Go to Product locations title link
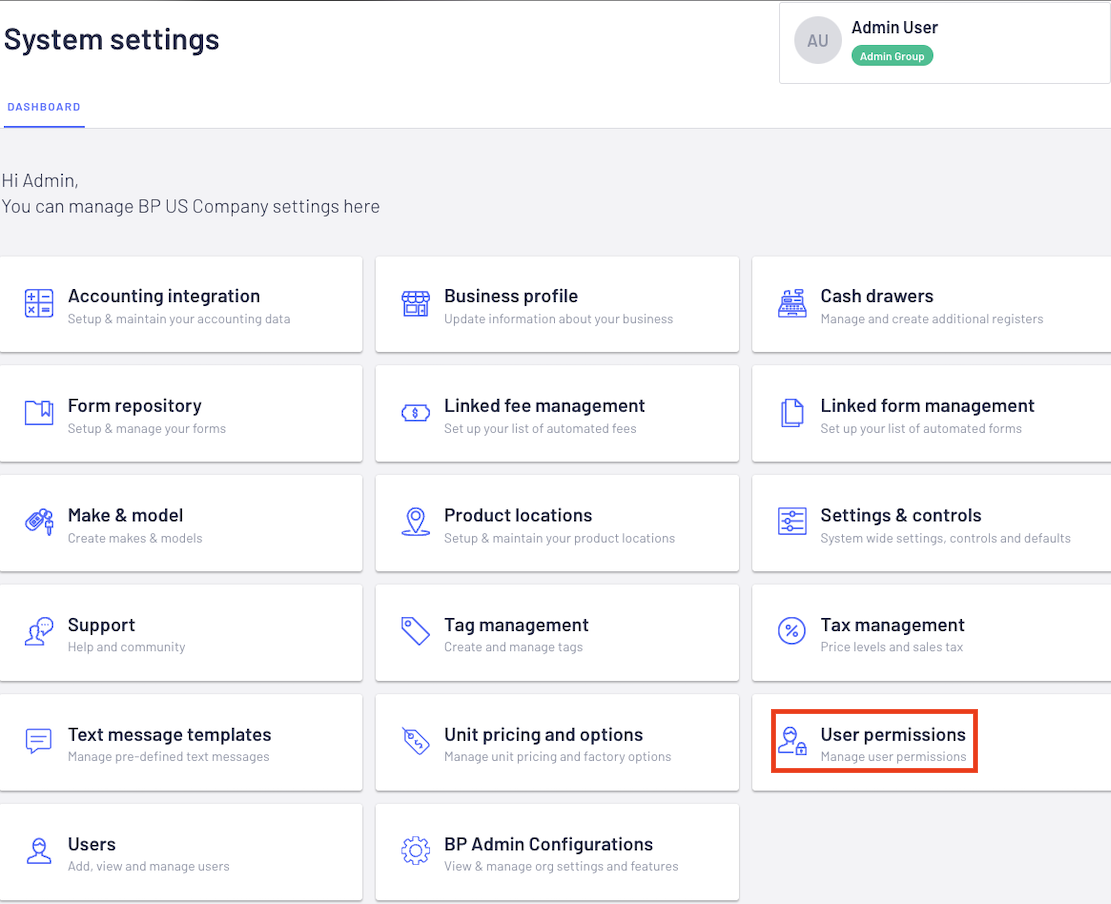The width and height of the screenshot is (1111, 904). point(518,515)
